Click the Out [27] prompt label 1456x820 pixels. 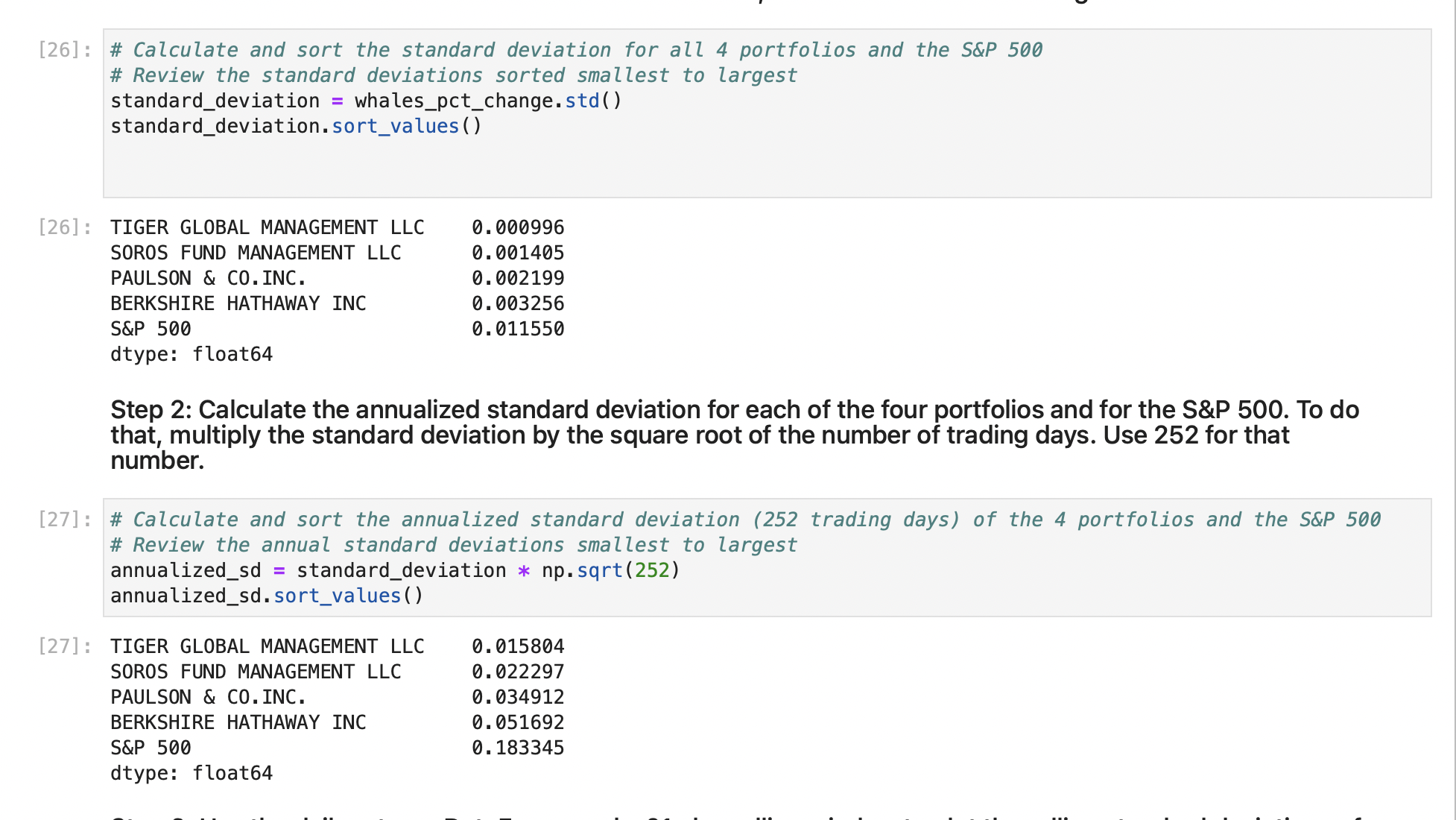coord(63,646)
